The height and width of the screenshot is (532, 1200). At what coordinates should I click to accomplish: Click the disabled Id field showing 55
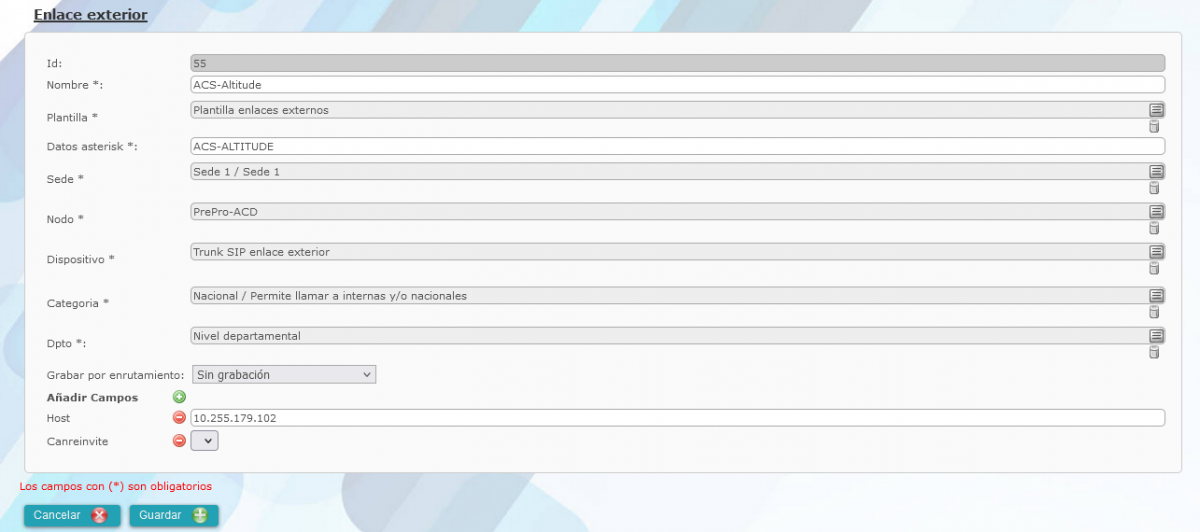678,63
